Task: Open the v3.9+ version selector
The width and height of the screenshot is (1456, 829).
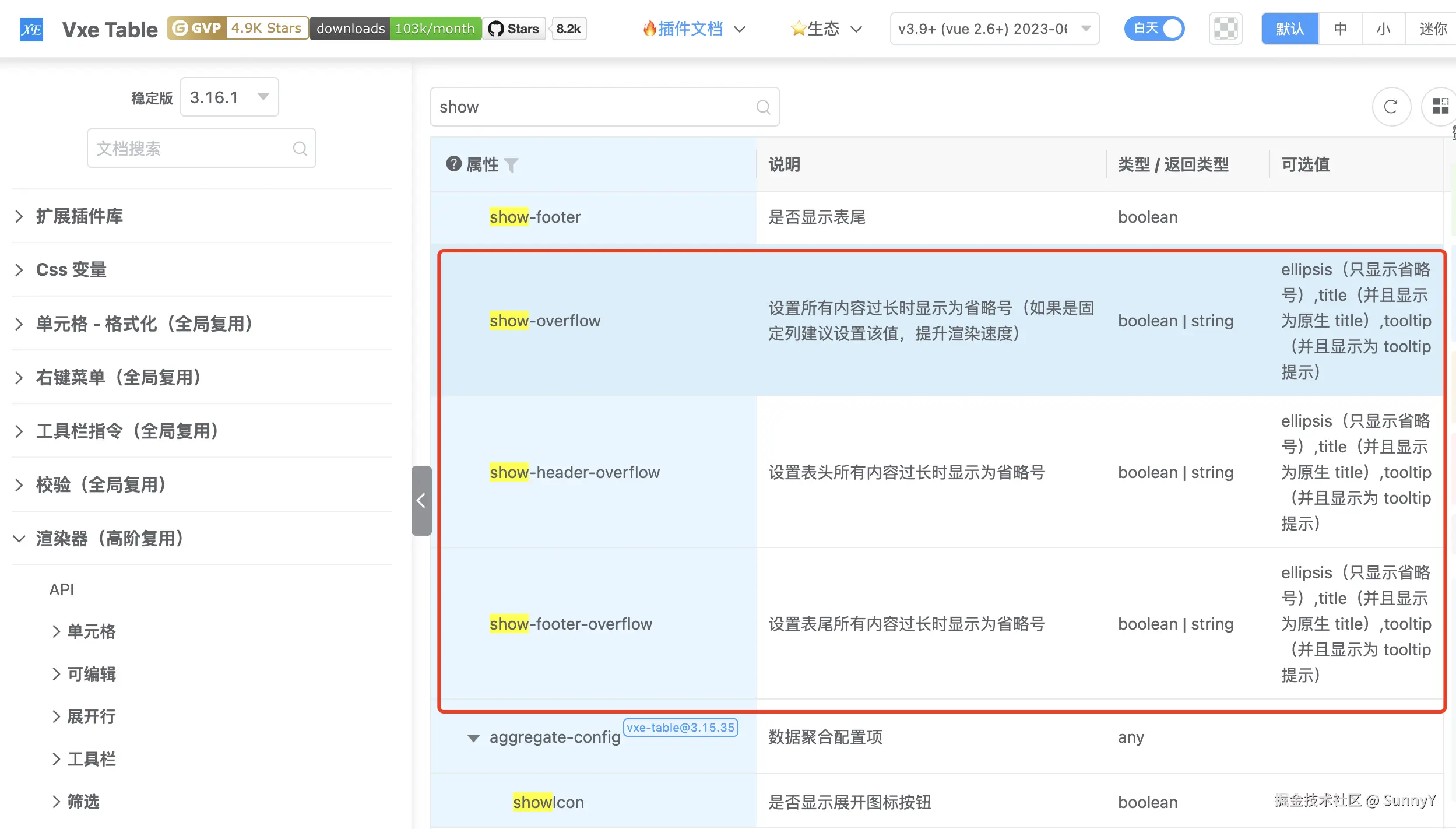Action: coord(994,29)
